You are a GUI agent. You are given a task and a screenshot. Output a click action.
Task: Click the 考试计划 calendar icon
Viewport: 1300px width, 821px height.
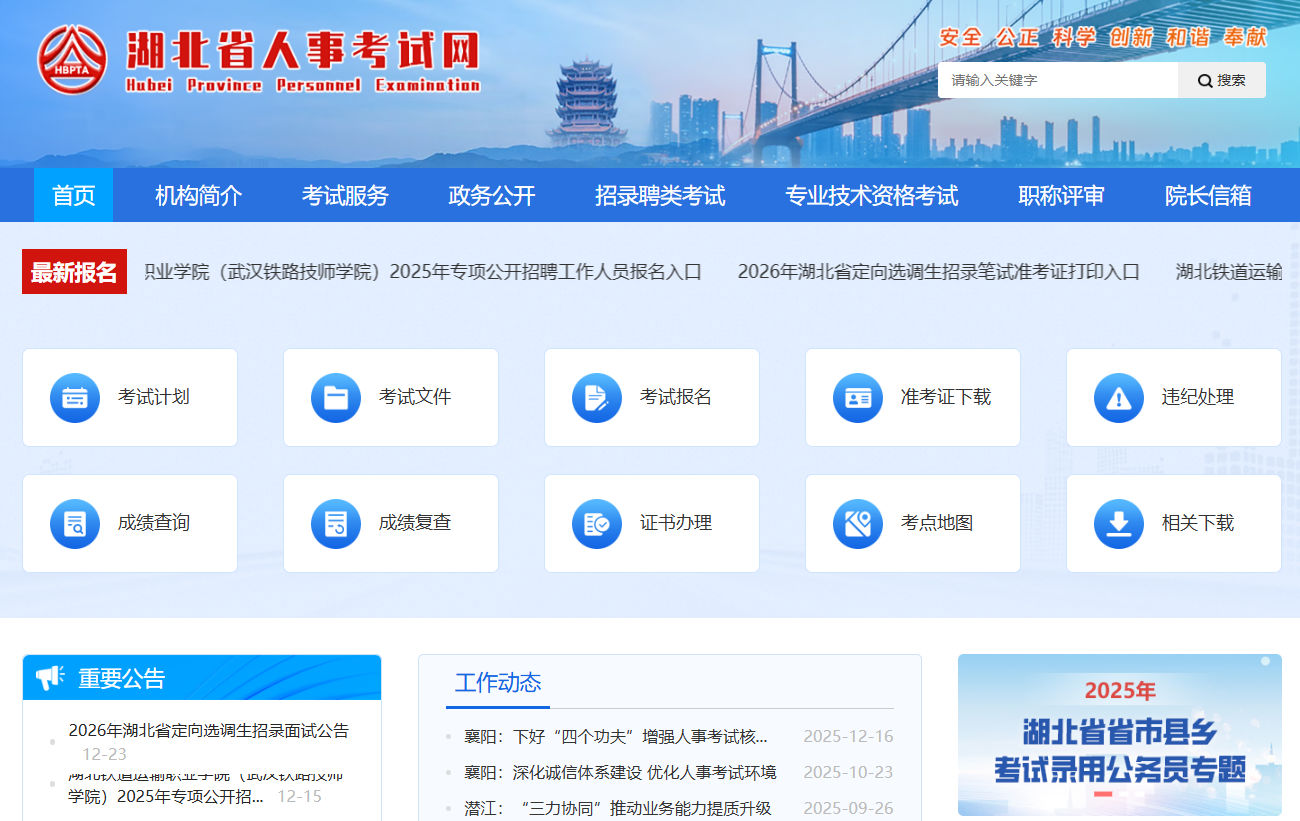click(x=75, y=398)
